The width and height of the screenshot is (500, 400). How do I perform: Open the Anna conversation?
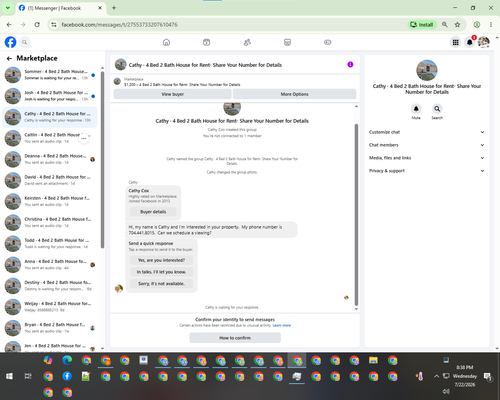50,265
